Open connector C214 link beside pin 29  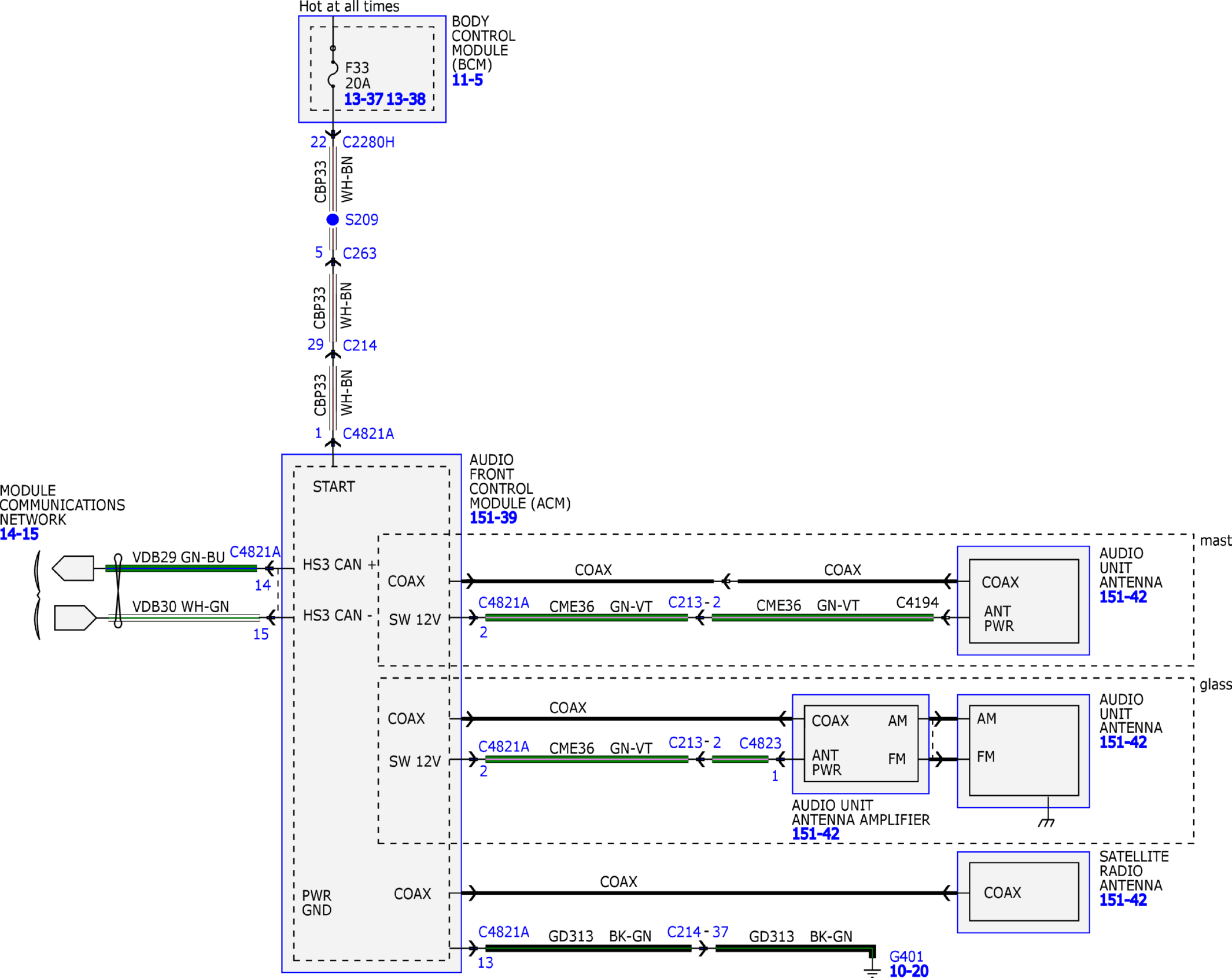click(x=360, y=345)
